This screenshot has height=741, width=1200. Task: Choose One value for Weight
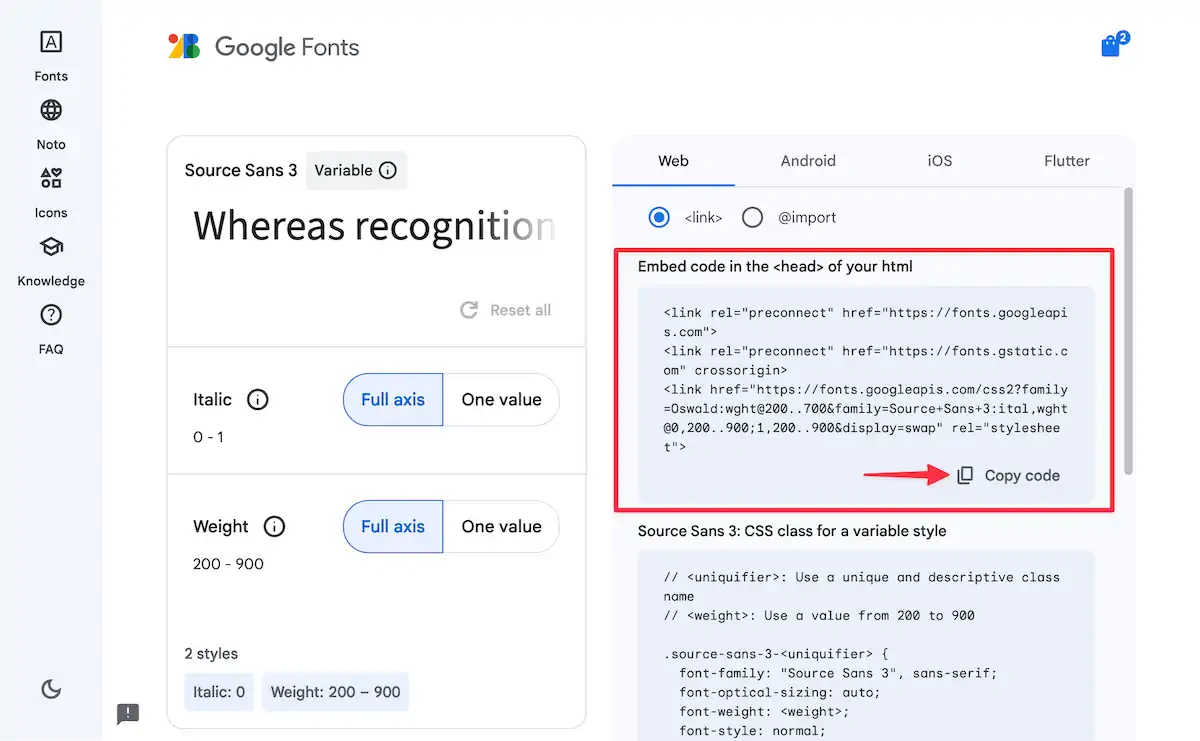501,527
